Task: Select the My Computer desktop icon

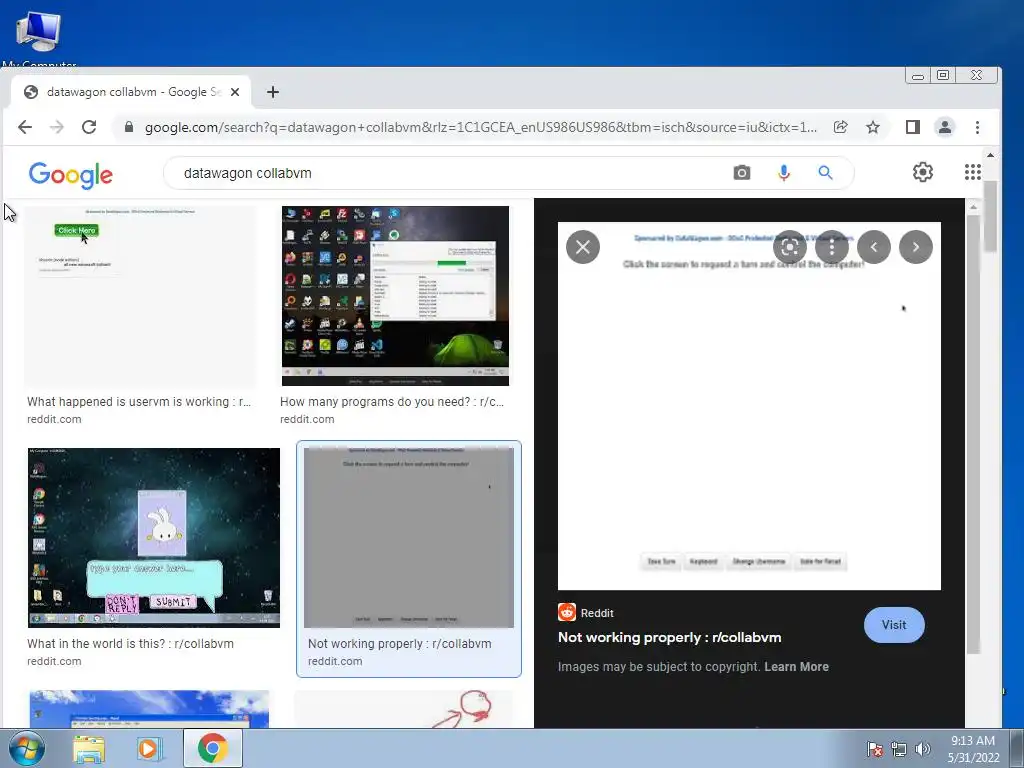Action: point(39,39)
